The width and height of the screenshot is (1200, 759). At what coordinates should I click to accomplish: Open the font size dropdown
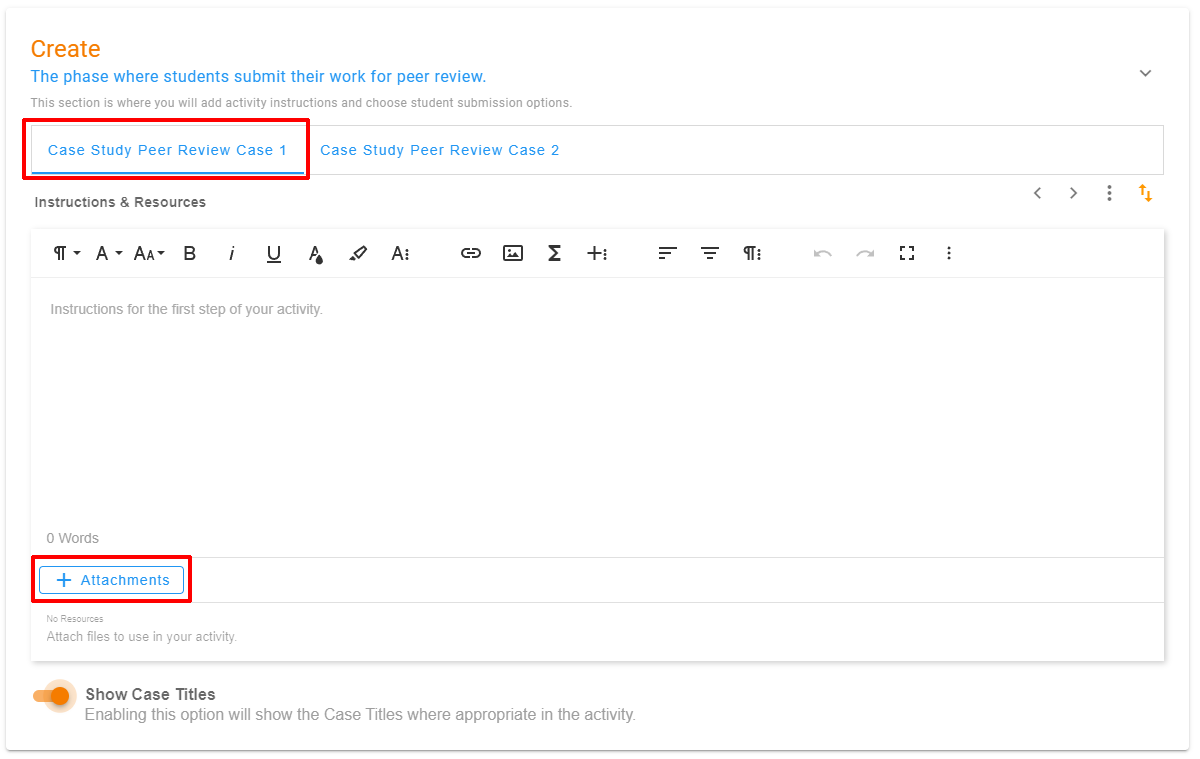coord(149,254)
